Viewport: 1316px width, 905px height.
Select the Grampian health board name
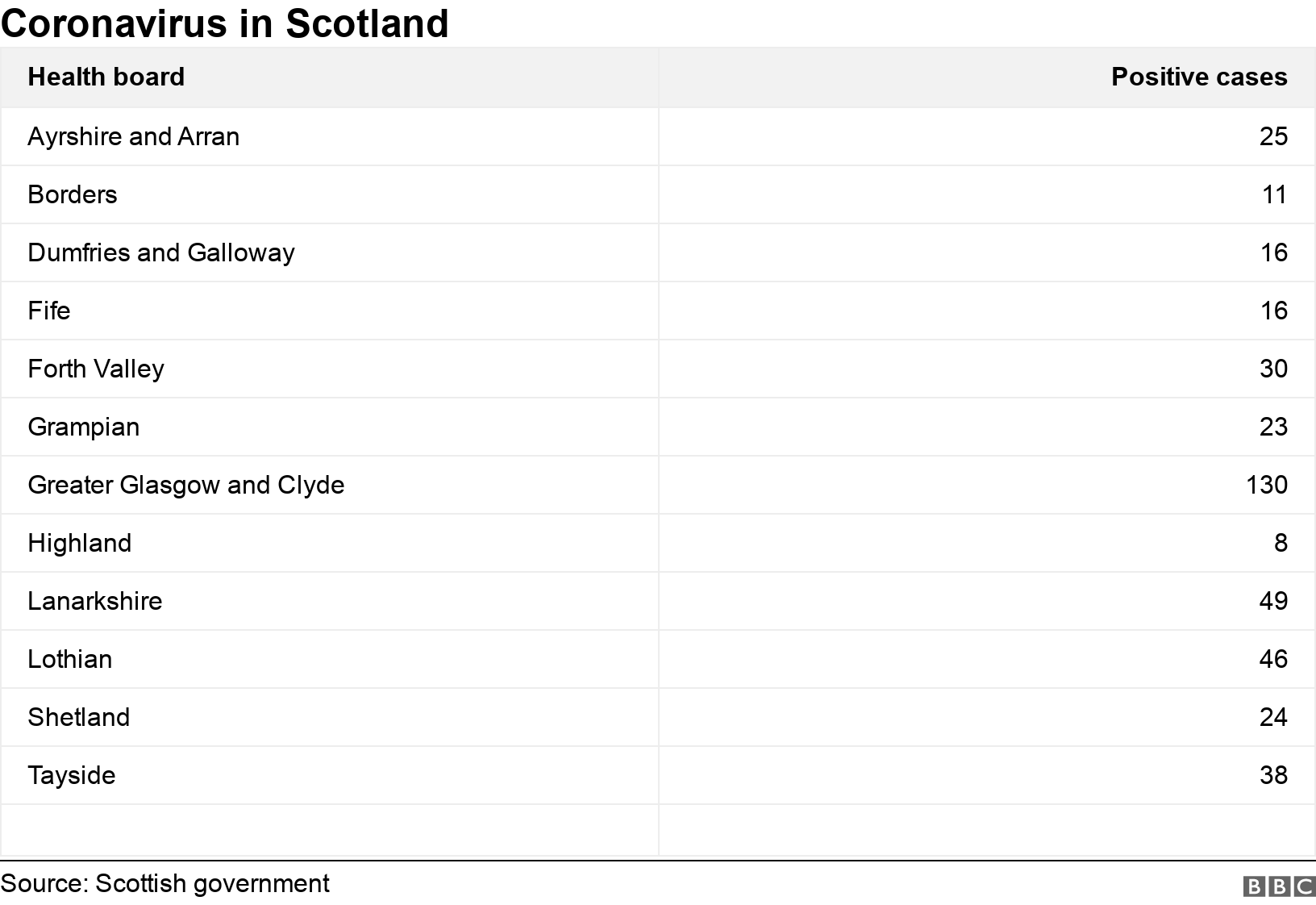click(83, 427)
